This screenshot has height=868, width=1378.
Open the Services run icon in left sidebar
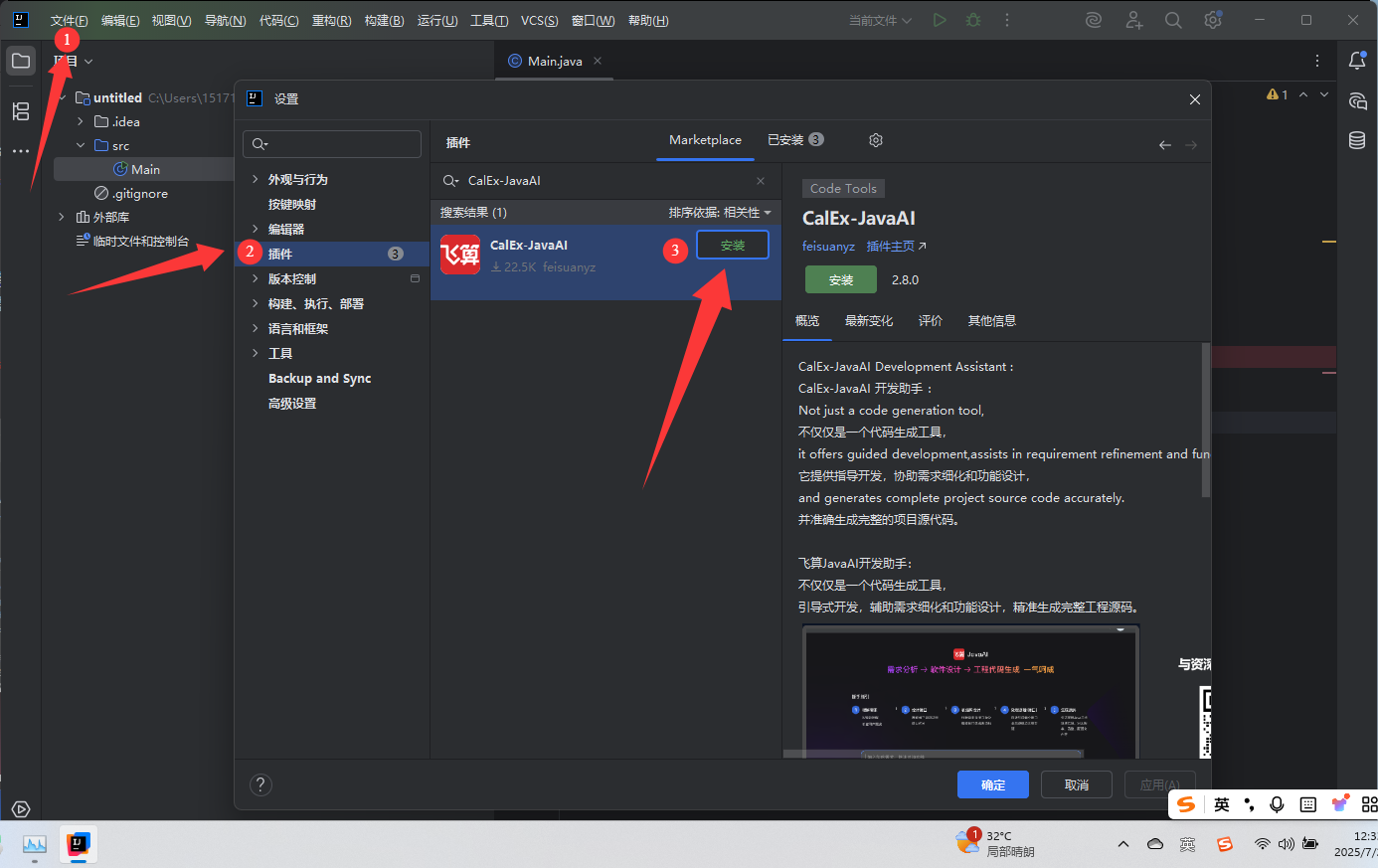(x=20, y=809)
